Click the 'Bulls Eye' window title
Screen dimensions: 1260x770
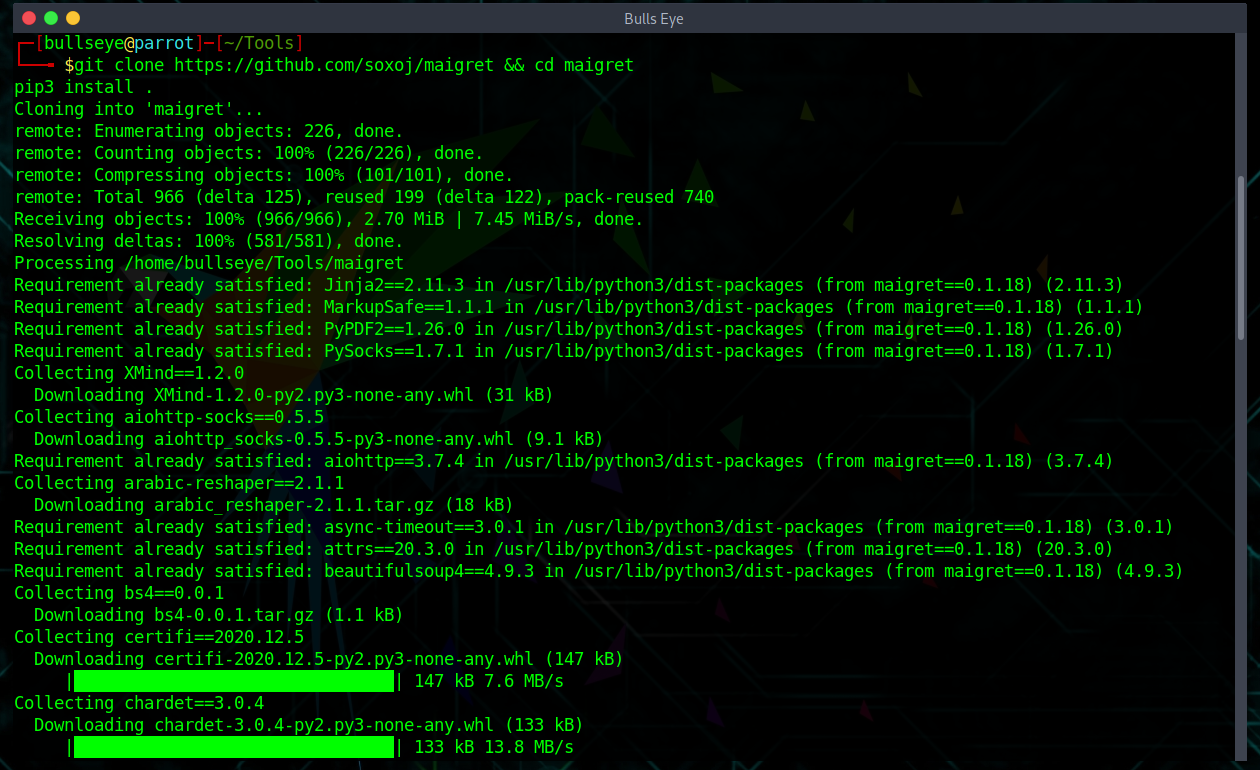click(653, 19)
